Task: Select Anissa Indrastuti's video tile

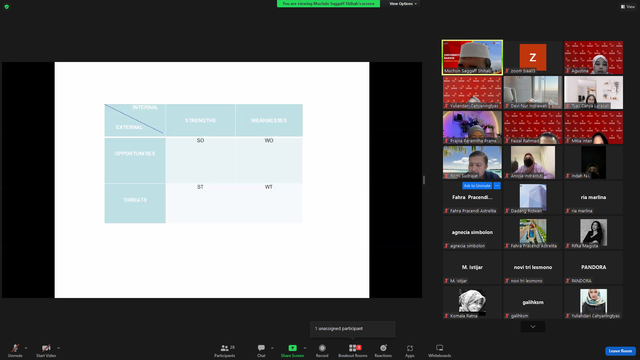Action: click(533, 162)
